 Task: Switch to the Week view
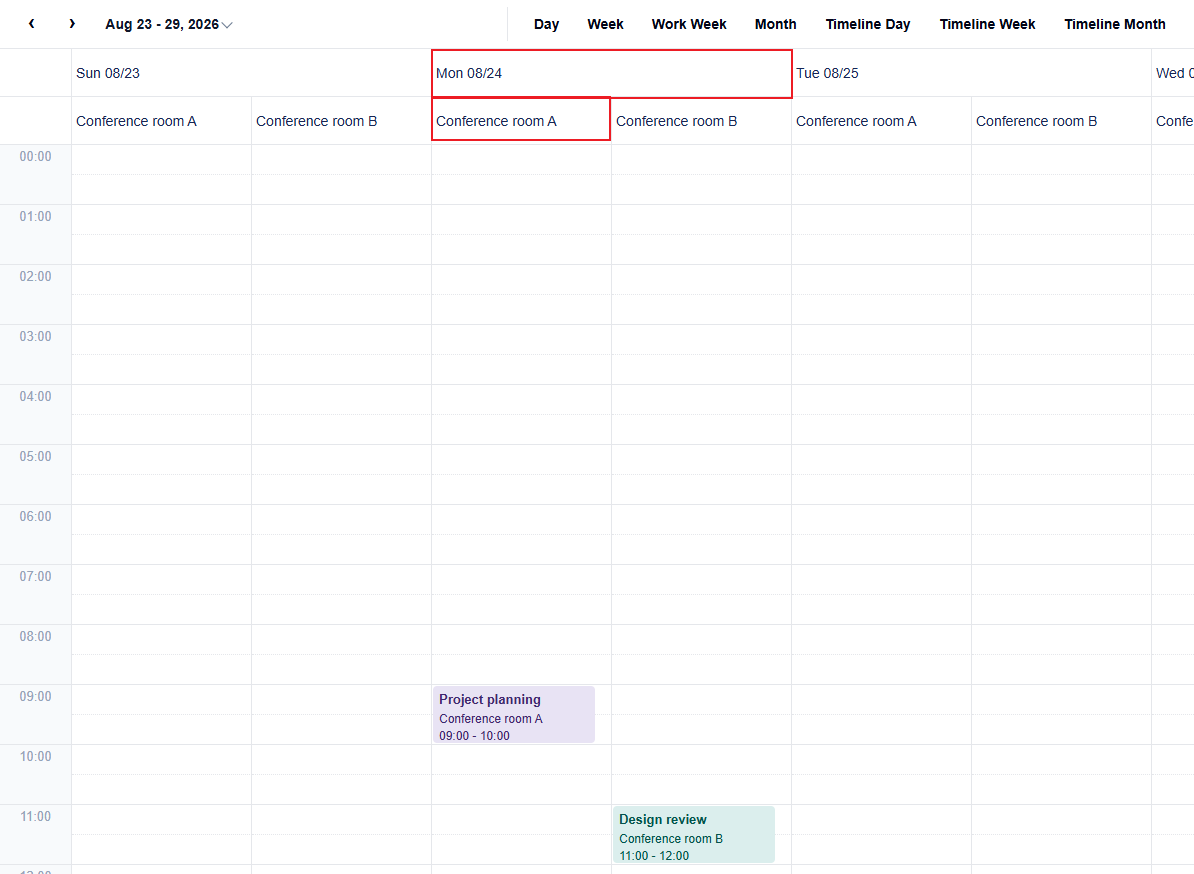pos(605,24)
